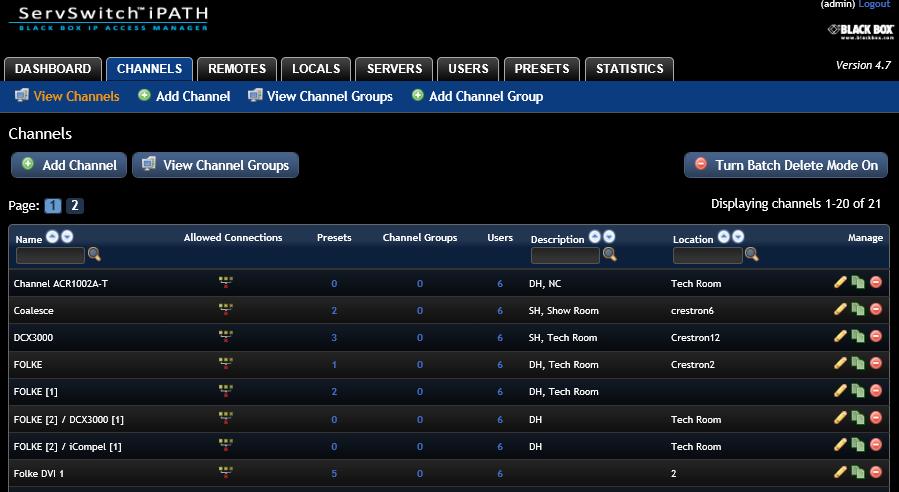Open allowed connections icon for Coalesce
This screenshot has height=492, width=899.
pyautogui.click(x=226, y=309)
